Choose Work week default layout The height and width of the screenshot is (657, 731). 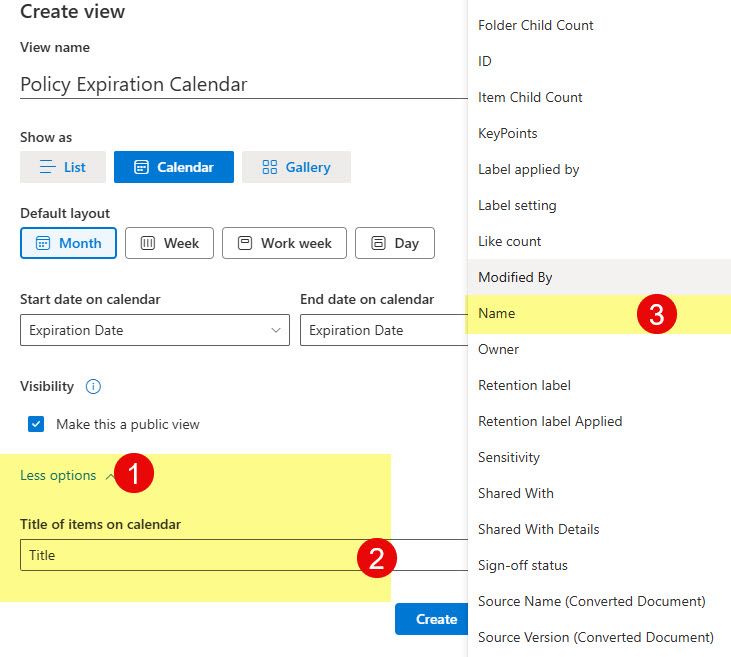(284, 243)
